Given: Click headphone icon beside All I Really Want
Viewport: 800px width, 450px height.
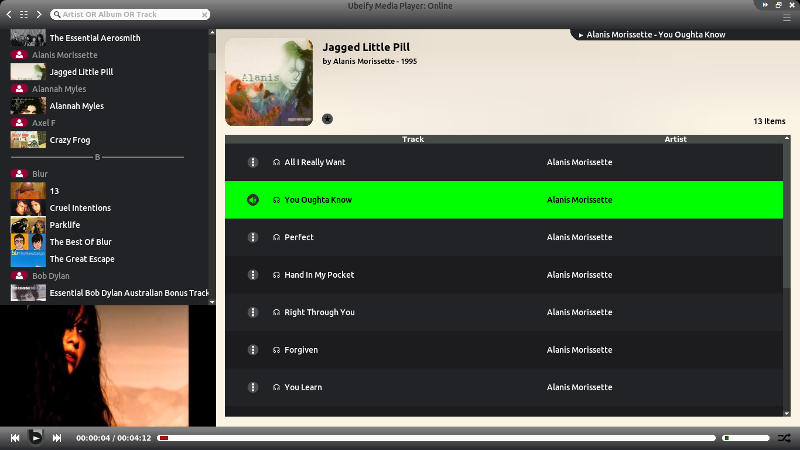Looking at the screenshot, I should 277,162.
